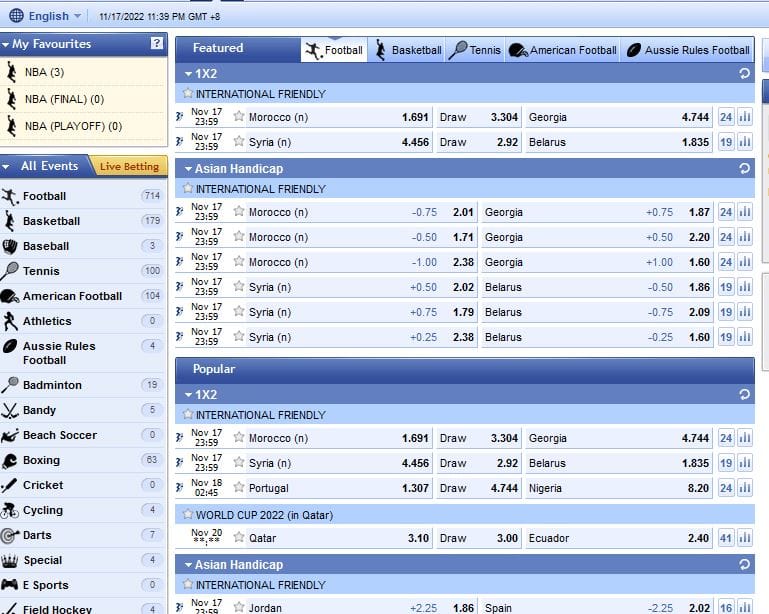Select Aussie Rules Football in sidebar
769x614 pixels.
coord(82,353)
